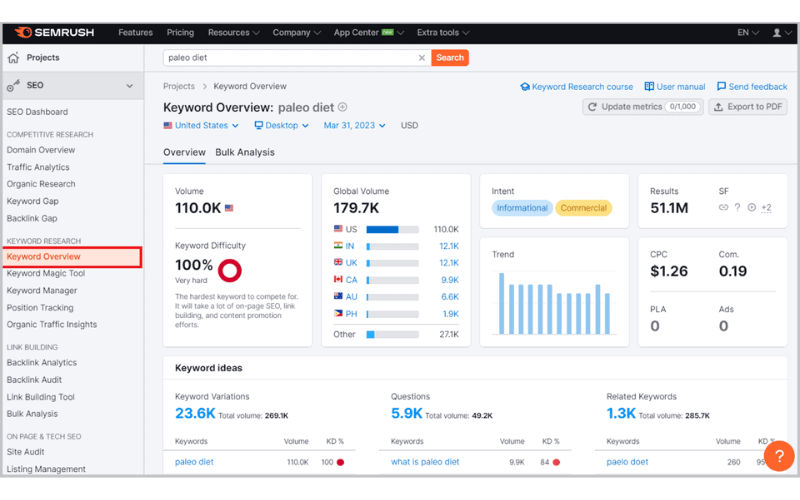
Task: Open Site Audit in sidebar
Action: tap(26, 452)
